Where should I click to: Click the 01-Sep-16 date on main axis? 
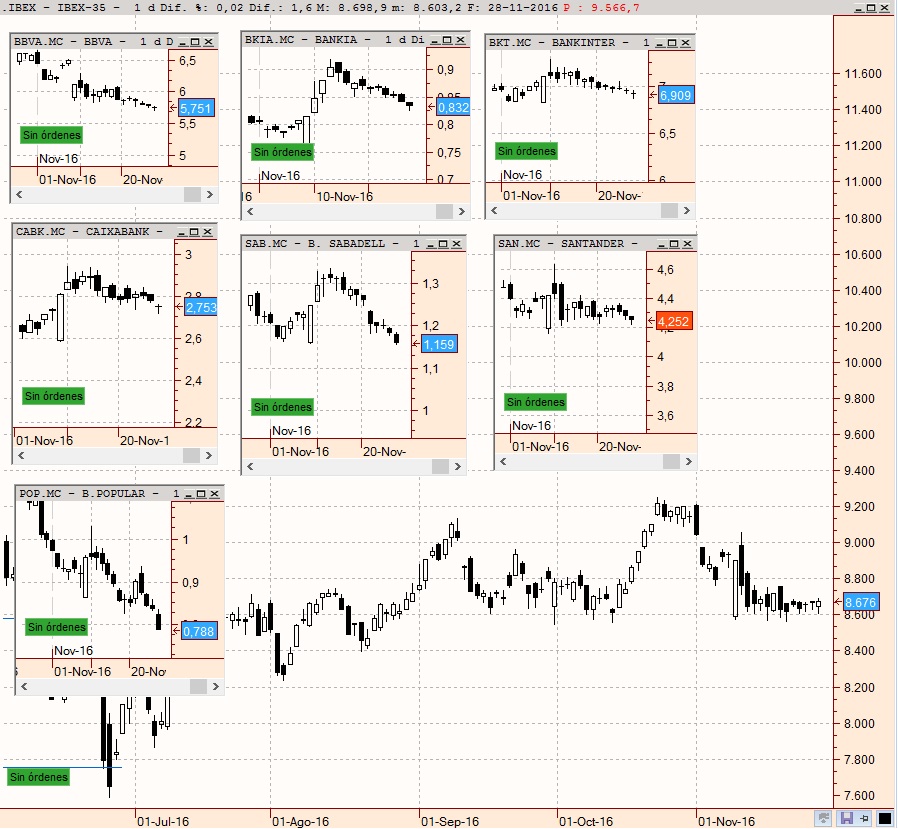click(x=450, y=822)
